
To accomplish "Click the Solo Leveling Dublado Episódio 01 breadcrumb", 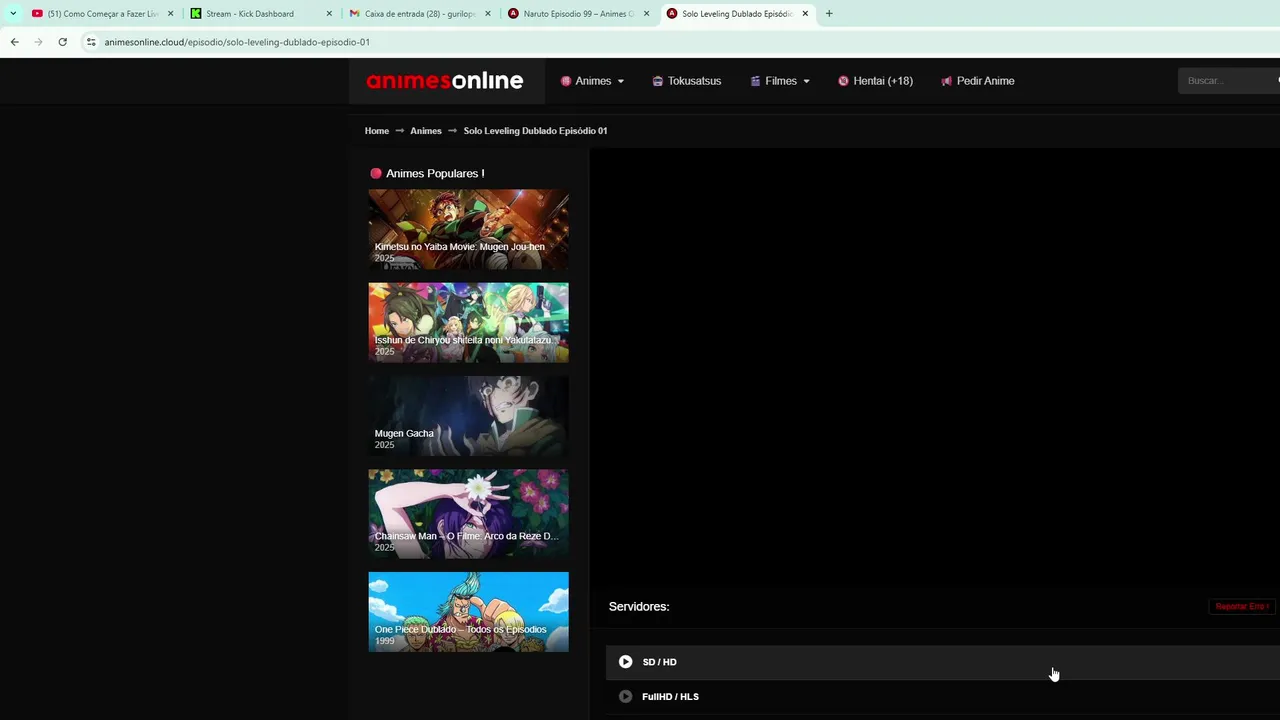I will click(535, 131).
